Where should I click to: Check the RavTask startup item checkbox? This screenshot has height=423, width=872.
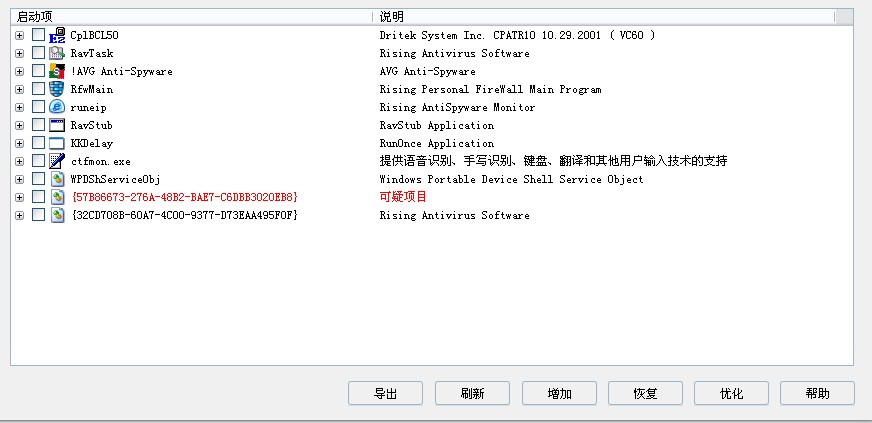point(38,53)
